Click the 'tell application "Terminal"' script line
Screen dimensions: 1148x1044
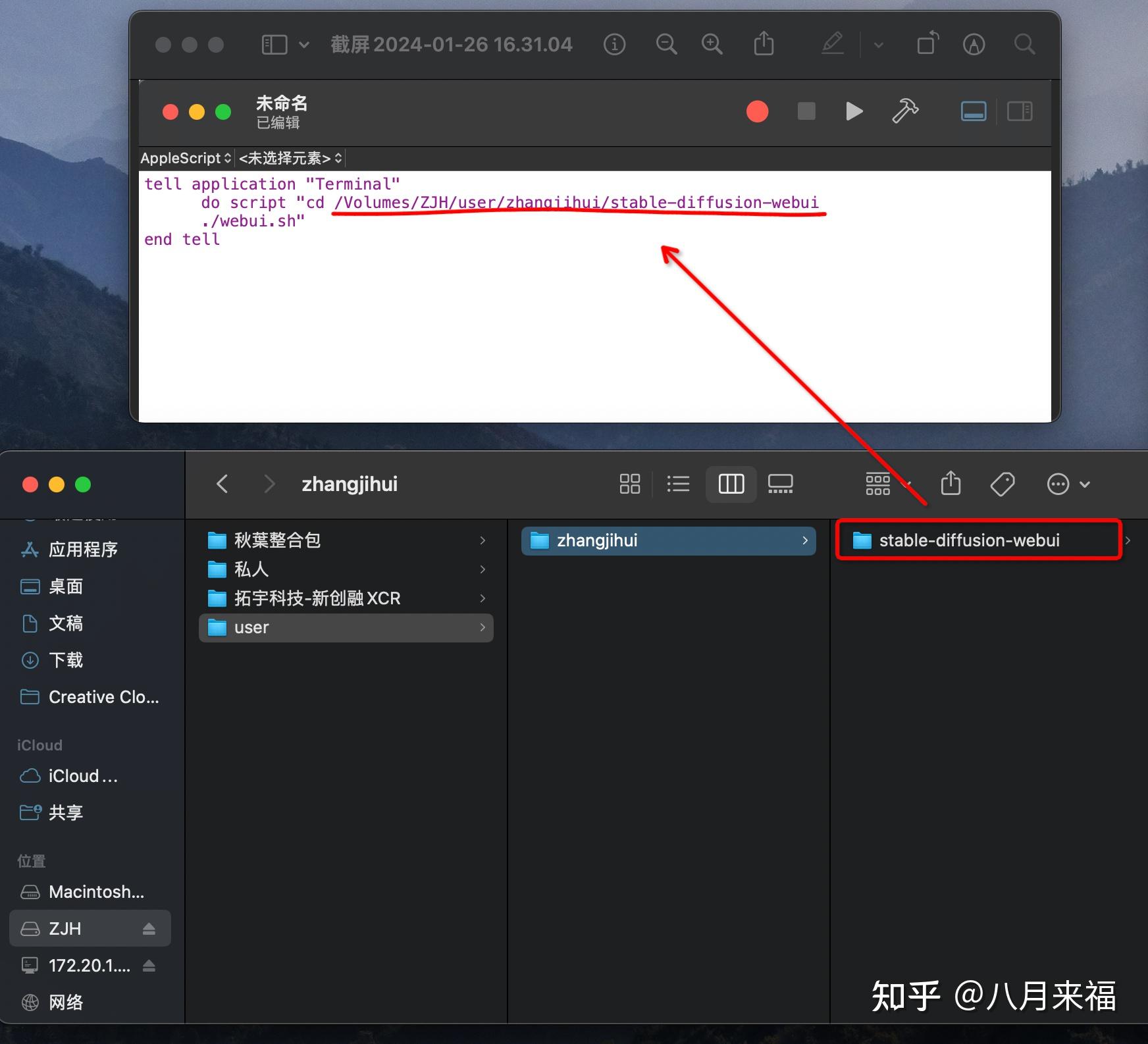272,184
